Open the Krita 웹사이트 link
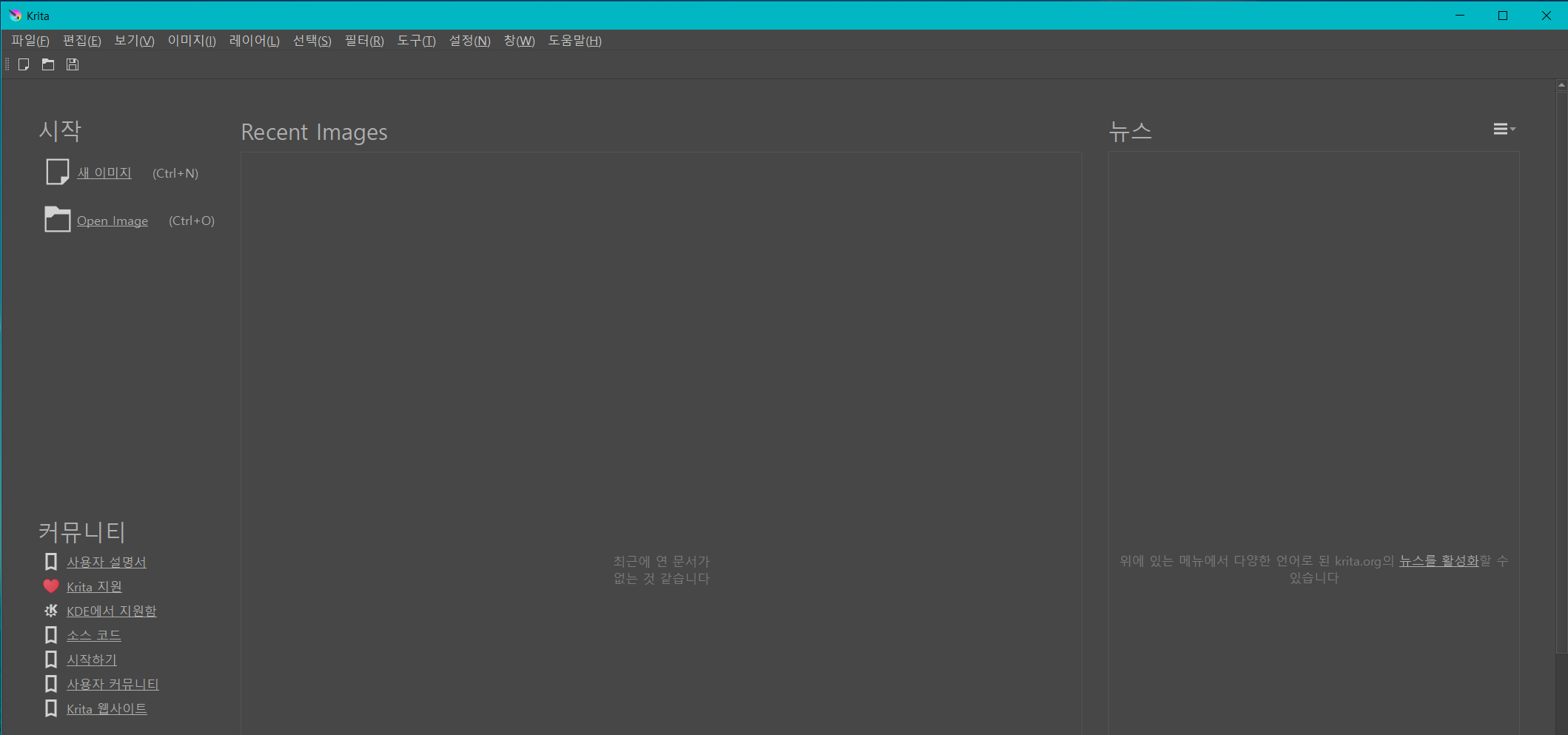This screenshot has width=1568, height=735. pyautogui.click(x=107, y=708)
